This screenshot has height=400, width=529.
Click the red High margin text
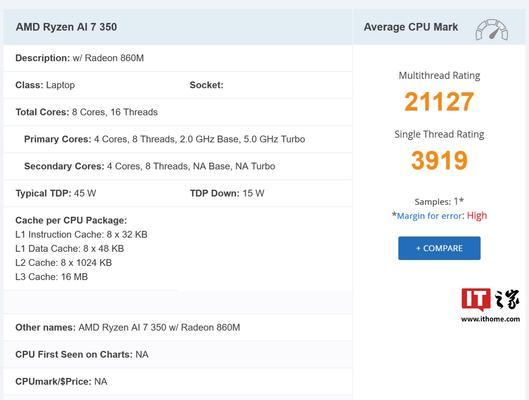click(477, 216)
